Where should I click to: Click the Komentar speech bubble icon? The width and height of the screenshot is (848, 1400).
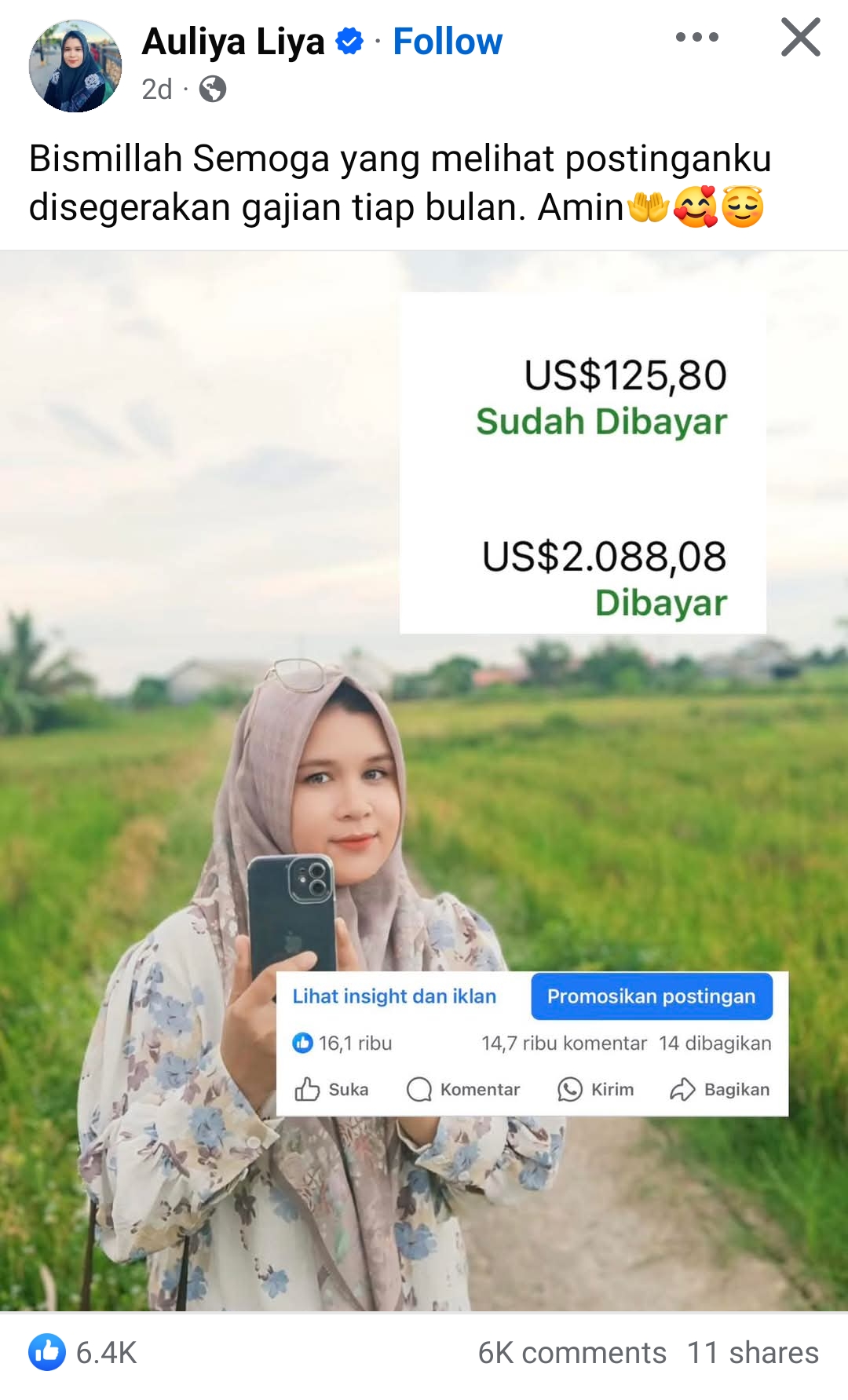click(419, 1089)
